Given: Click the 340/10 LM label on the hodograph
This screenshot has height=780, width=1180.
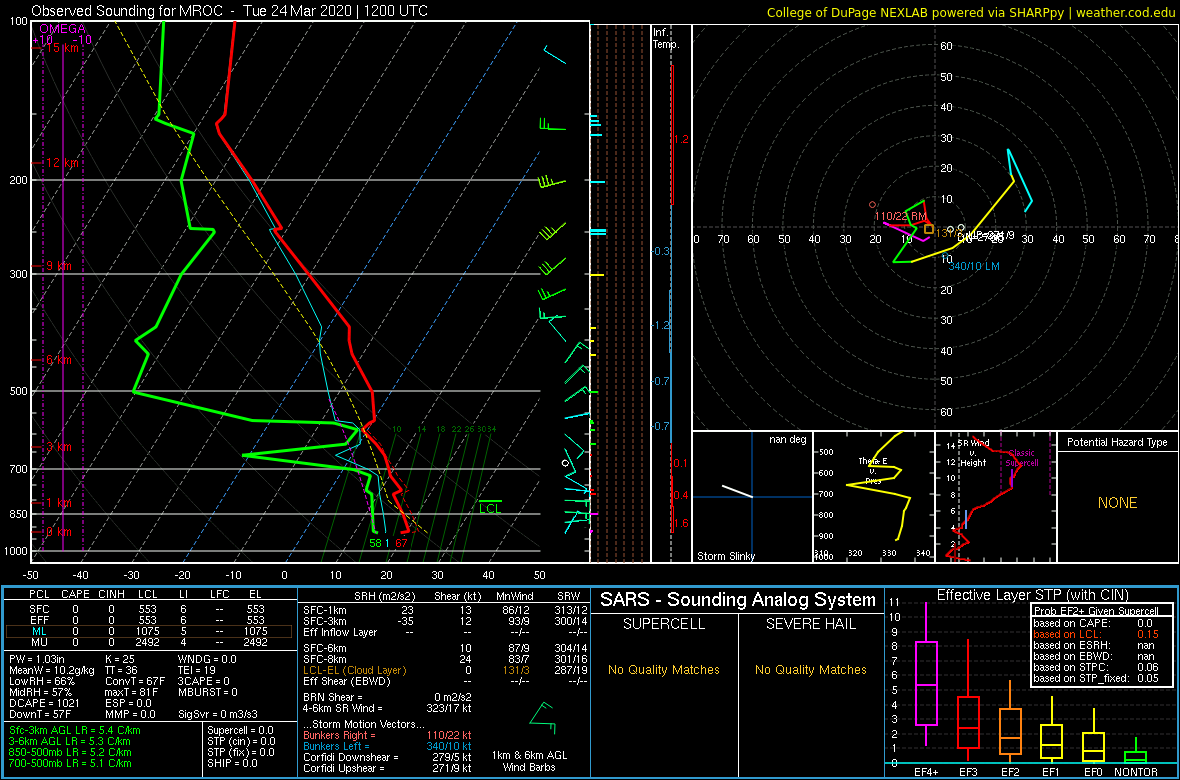Looking at the screenshot, I should (975, 266).
